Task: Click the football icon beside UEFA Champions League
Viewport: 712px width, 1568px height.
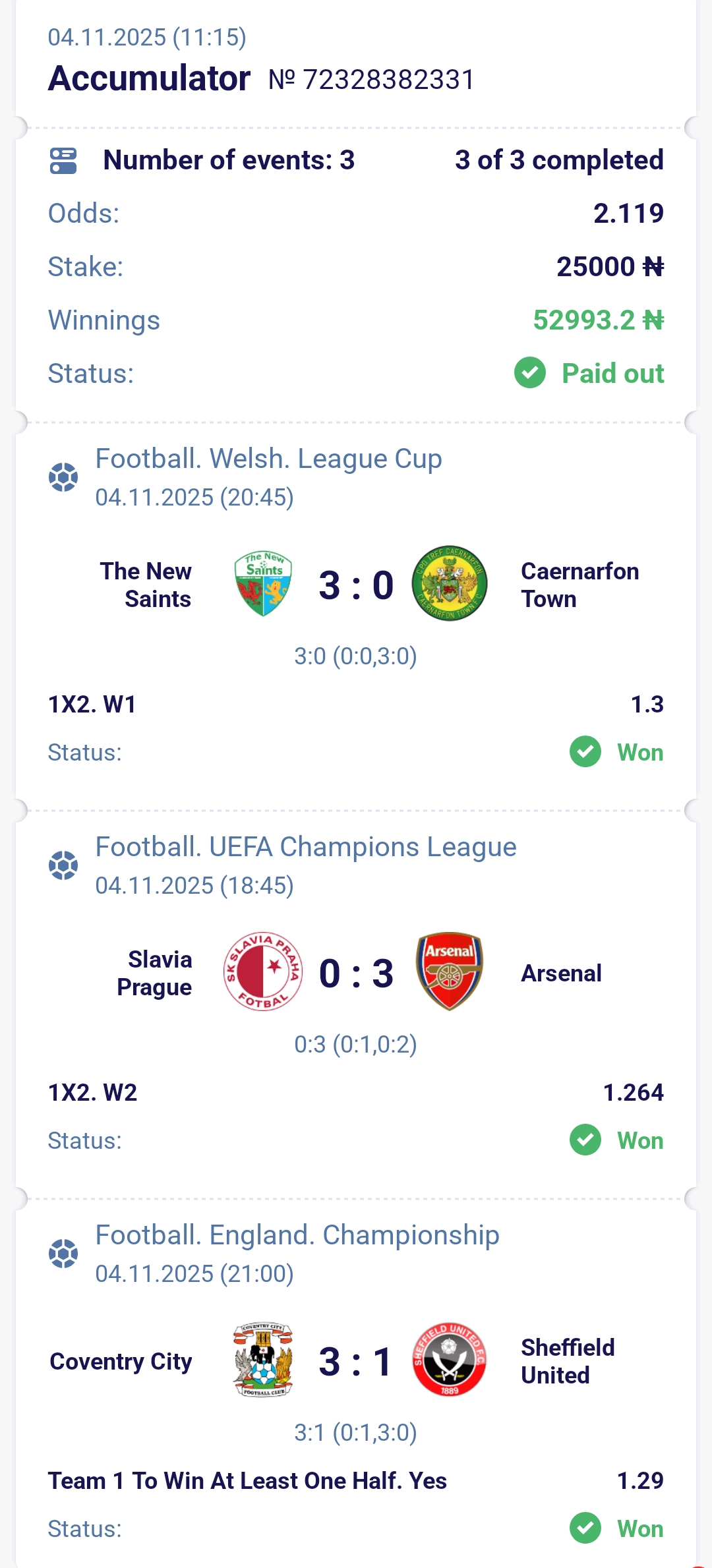Action: point(63,865)
